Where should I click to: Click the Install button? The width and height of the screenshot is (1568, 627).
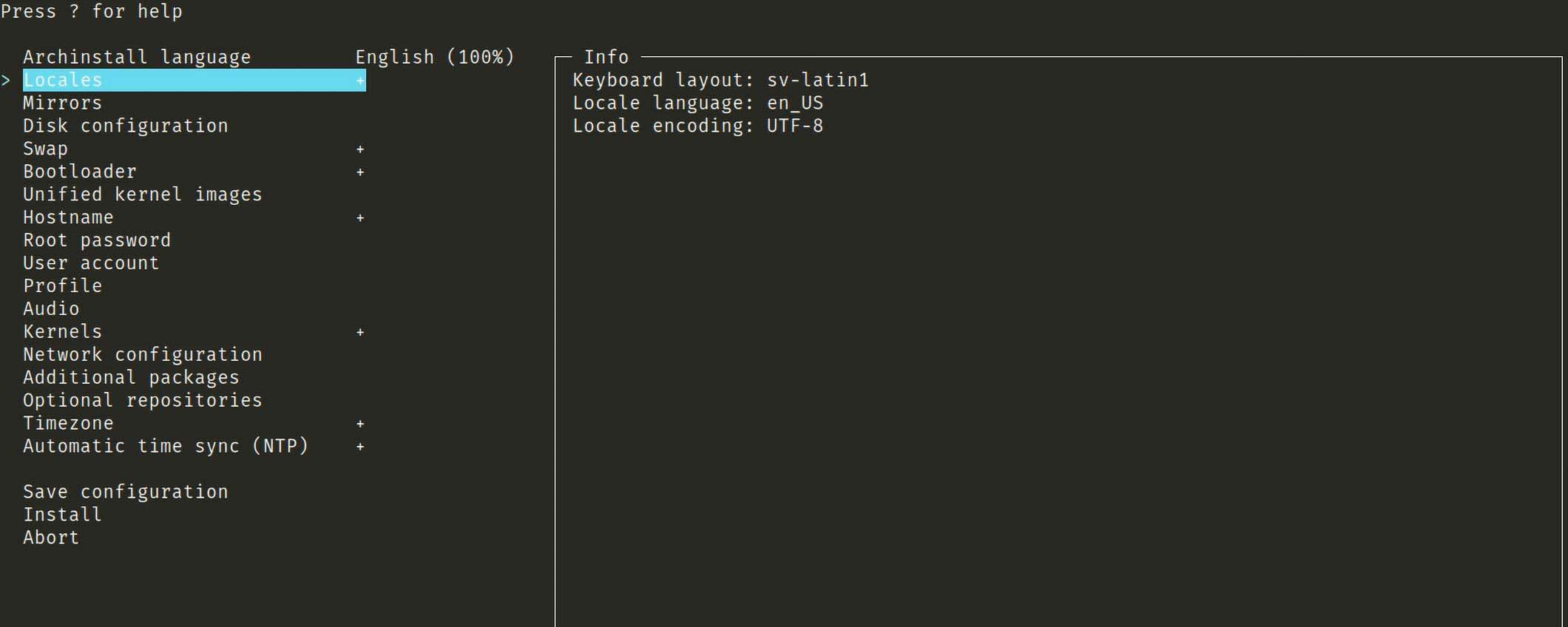coord(63,515)
